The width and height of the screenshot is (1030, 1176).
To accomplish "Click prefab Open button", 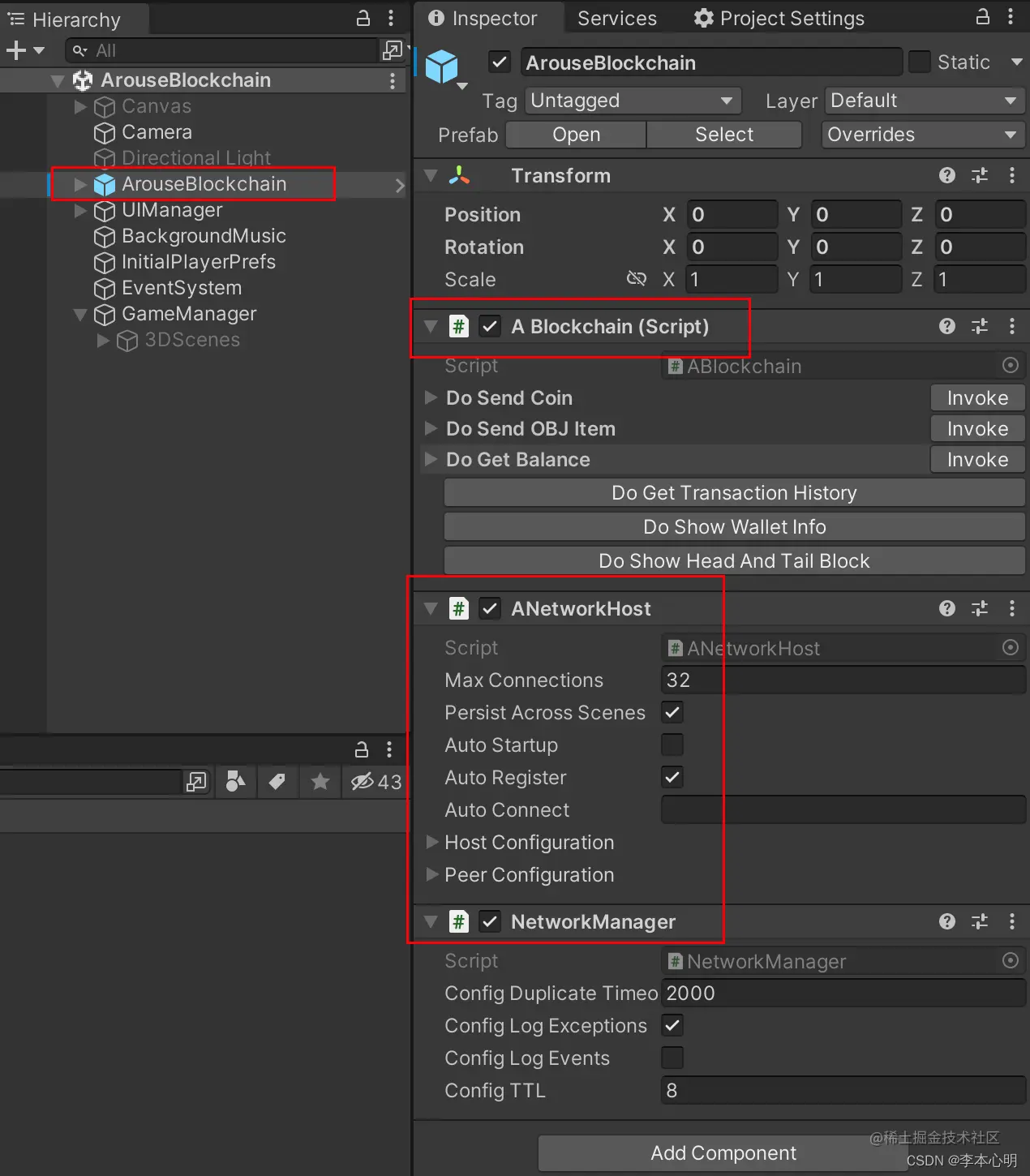I will pyautogui.click(x=577, y=135).
